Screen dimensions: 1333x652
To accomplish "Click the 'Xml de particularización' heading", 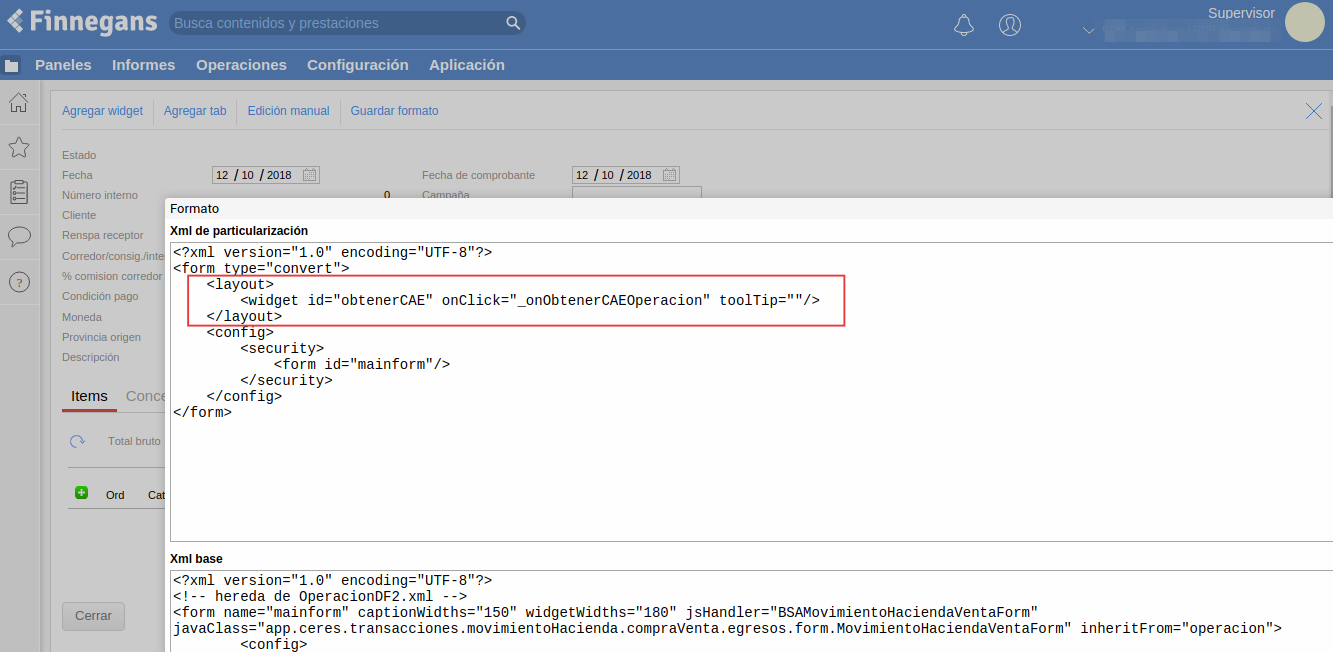I will (x=239, y=231).
